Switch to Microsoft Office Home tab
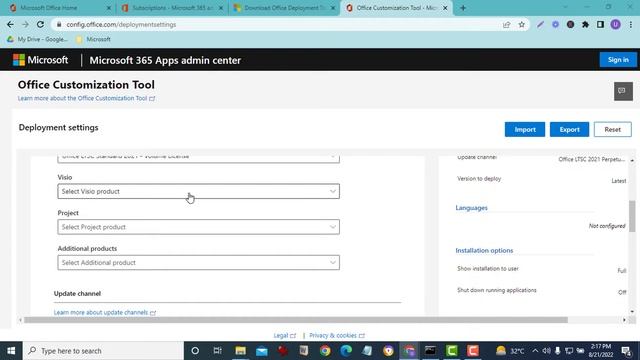The width and height of the screenshot is (640, 360). [x=60, y=8]
